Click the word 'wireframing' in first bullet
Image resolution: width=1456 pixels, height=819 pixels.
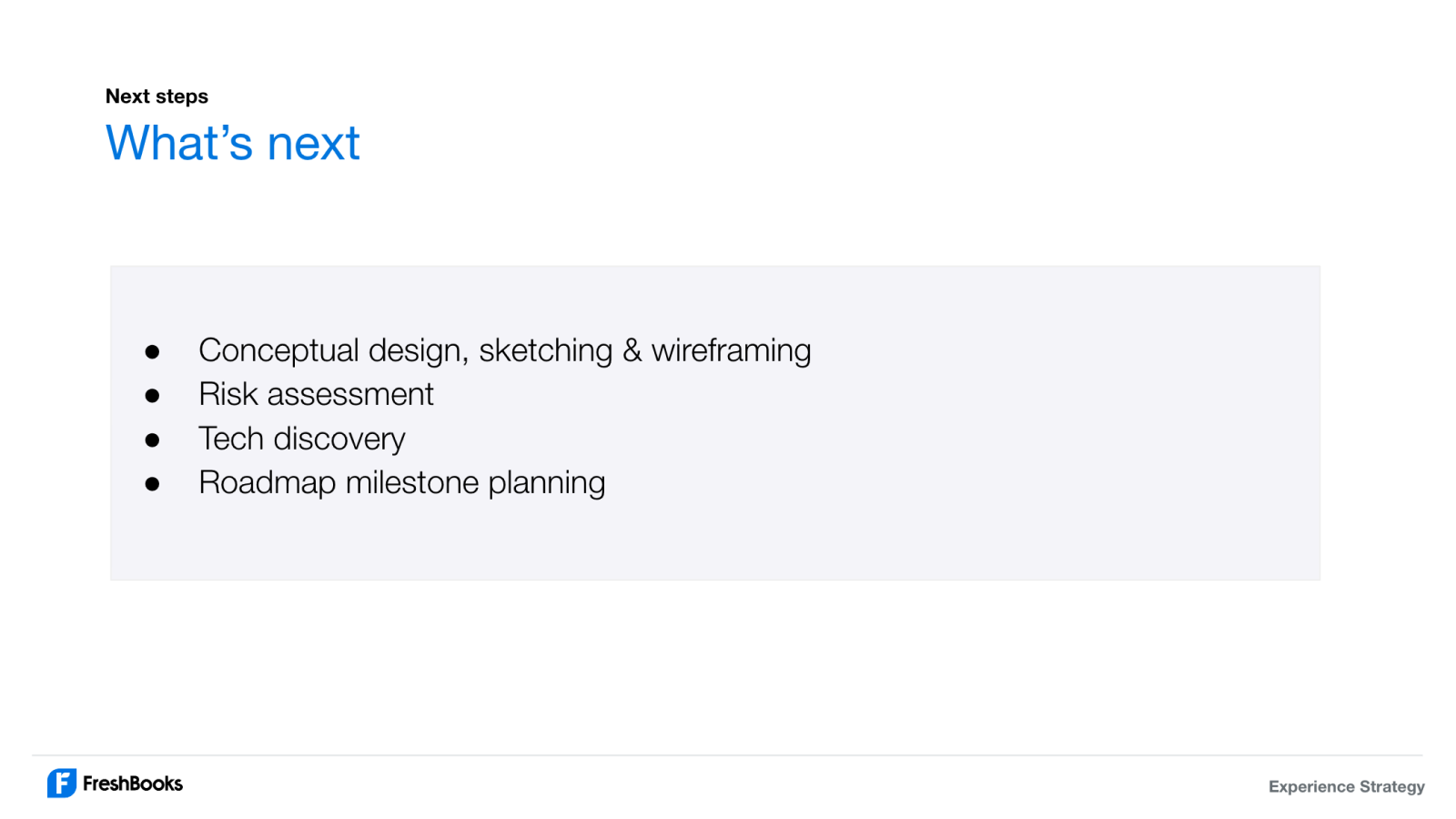[x=731, y=351]
